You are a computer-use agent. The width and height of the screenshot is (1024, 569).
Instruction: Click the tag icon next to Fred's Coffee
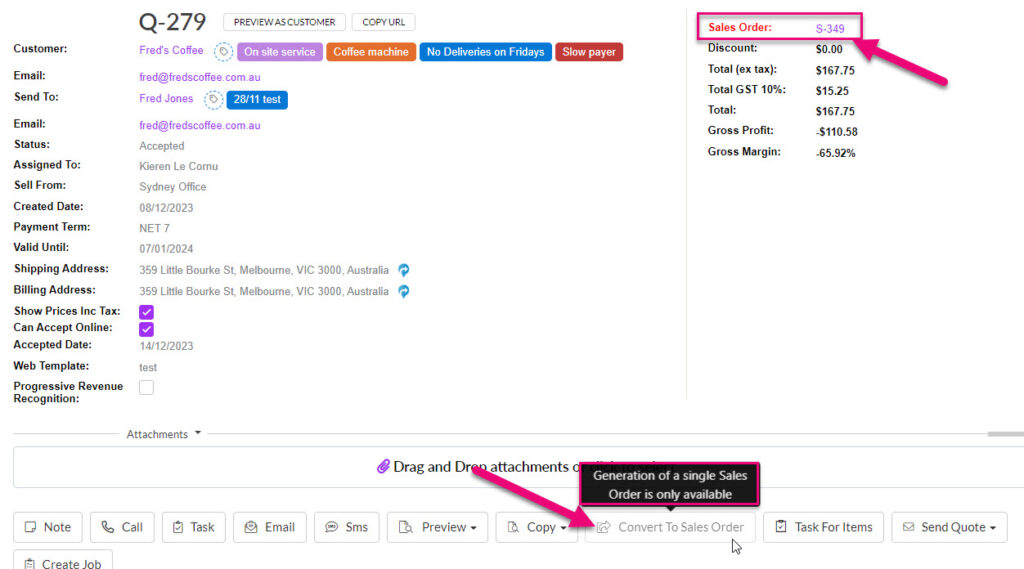click(223, 52)
